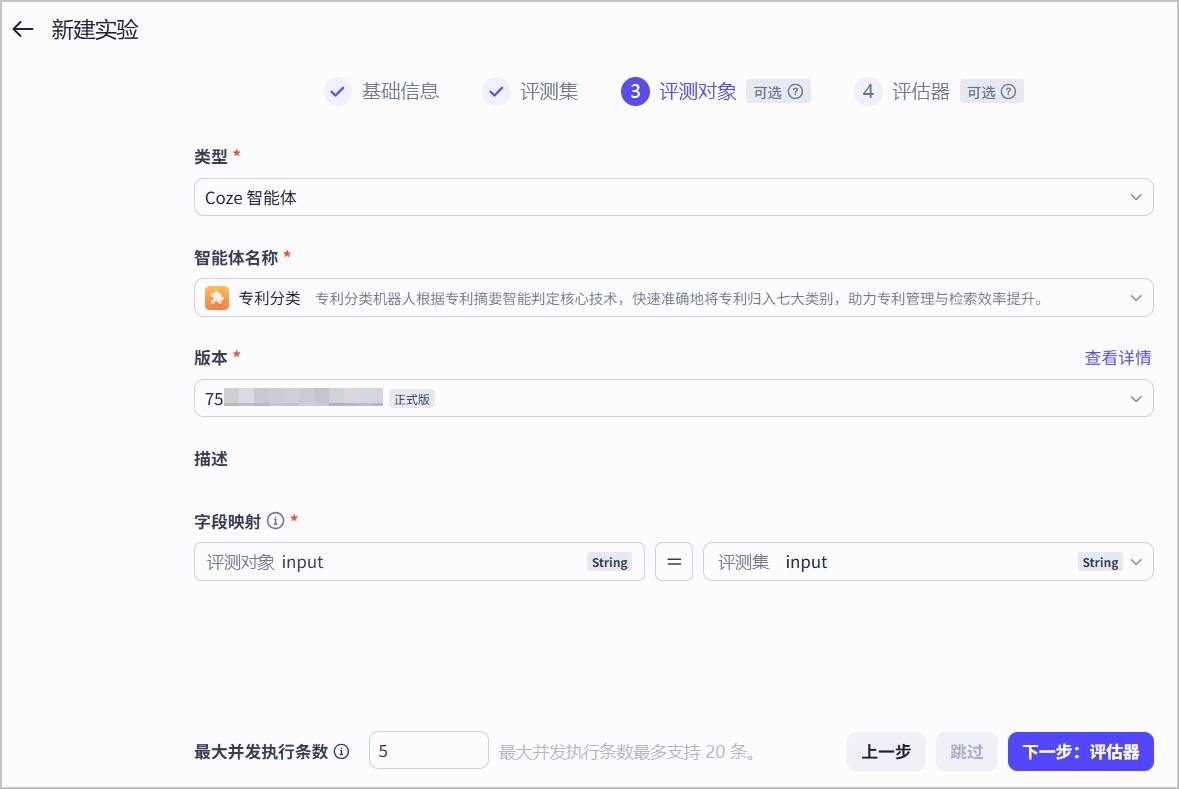The image size is (1179, 789).
Task: Click the info icon next to 最大并发执行条数
Action: click(341, 751)
